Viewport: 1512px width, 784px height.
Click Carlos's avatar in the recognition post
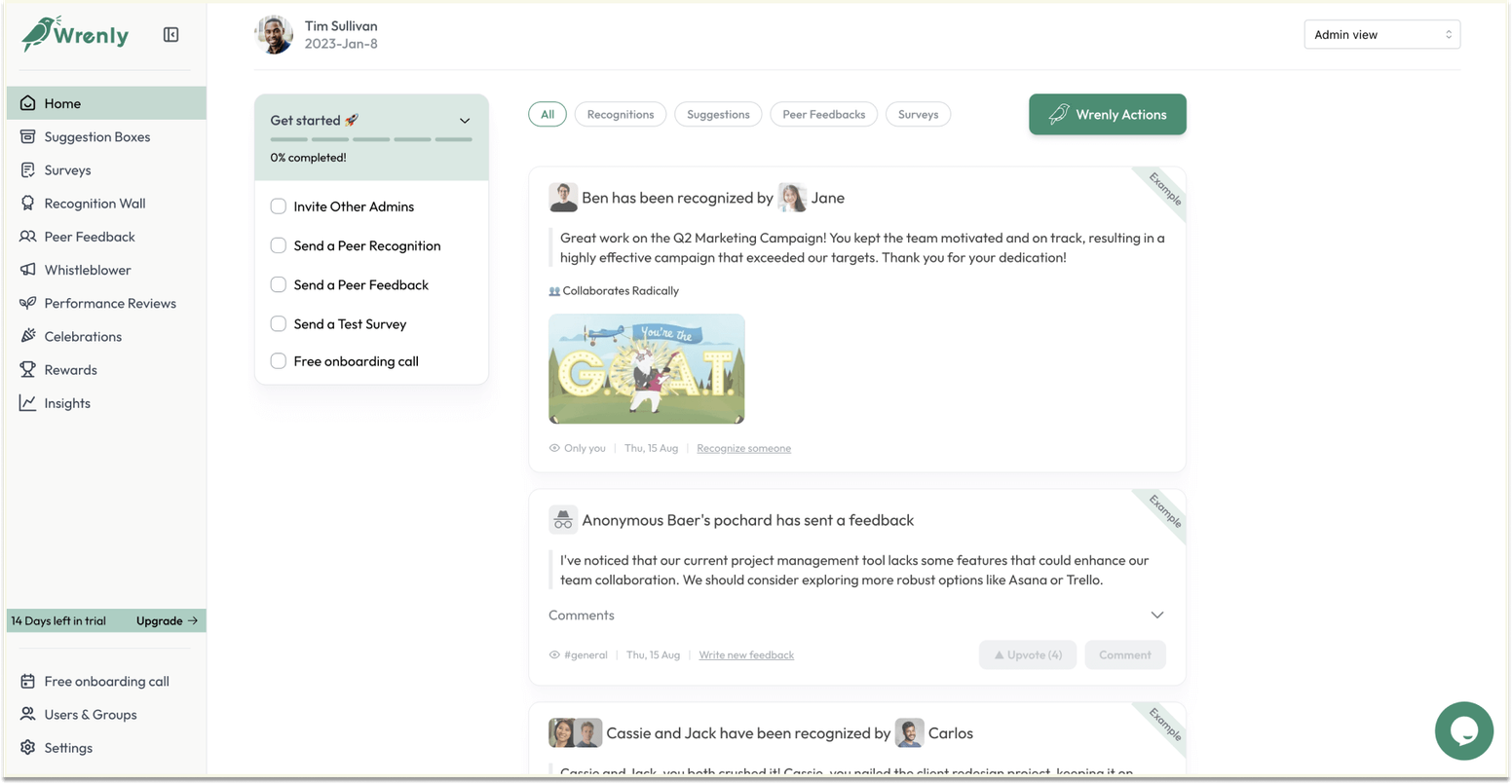pos(909,733)
